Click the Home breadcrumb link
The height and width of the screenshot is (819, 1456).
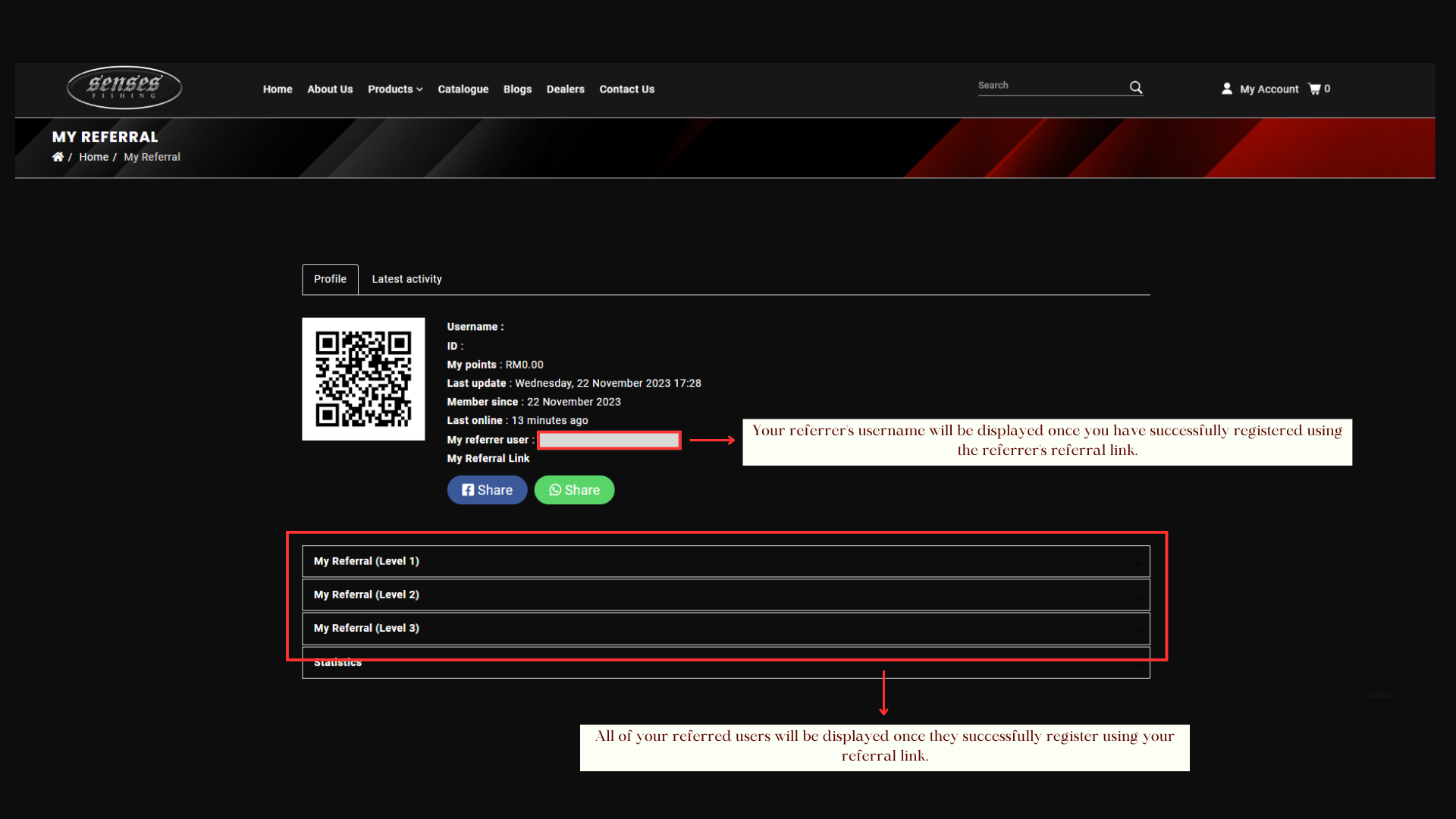coord(93,157)
